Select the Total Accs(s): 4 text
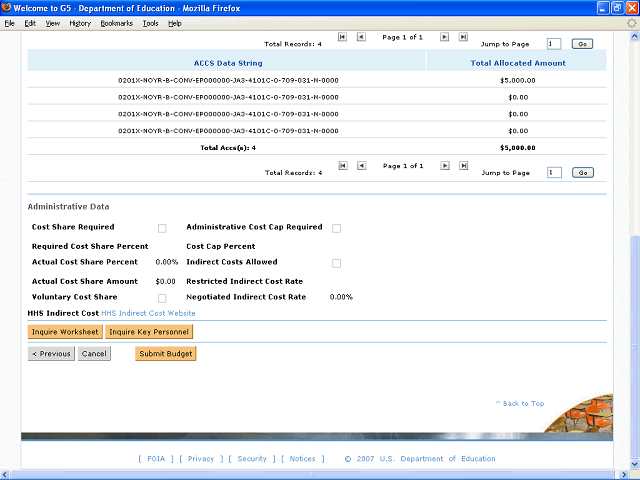The height and width of the screenshot is (480, 640). point(228,148)
